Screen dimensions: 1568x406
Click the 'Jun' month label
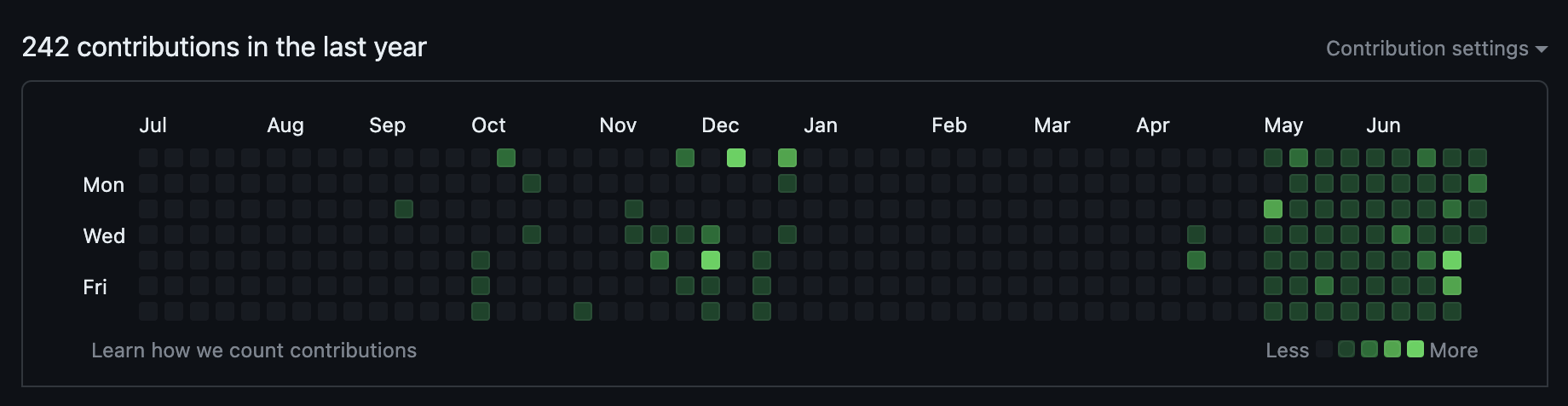[x=1383, y=125]
